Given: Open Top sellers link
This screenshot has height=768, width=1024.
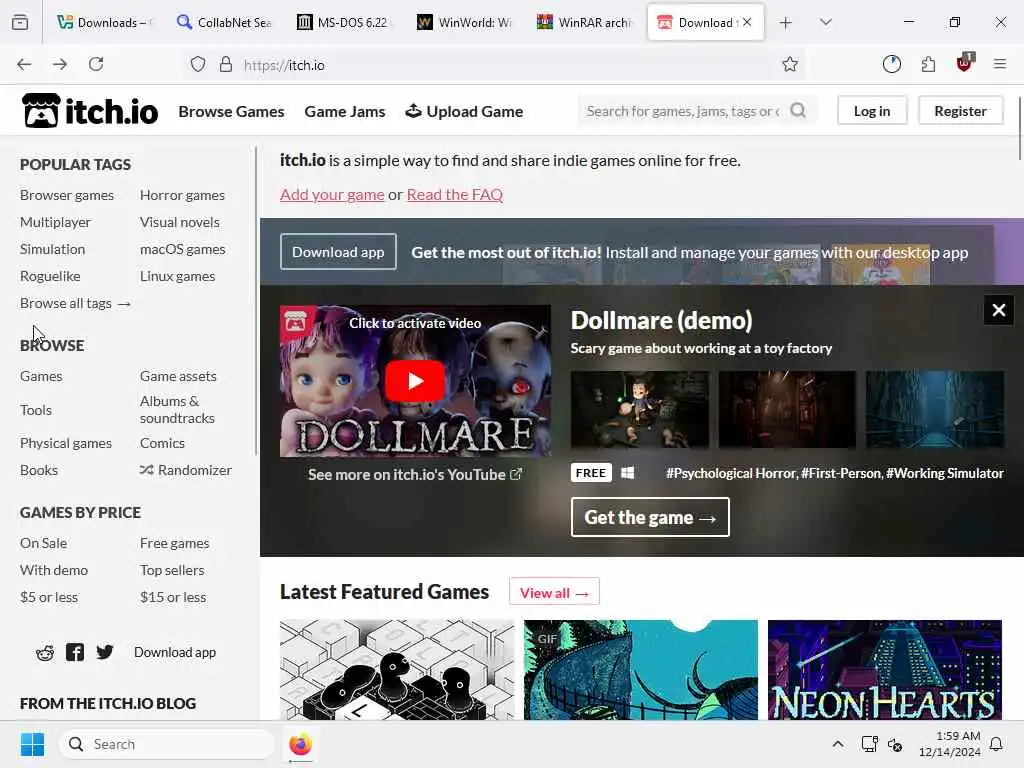Looking at the screenshot, I should point(172,570).
